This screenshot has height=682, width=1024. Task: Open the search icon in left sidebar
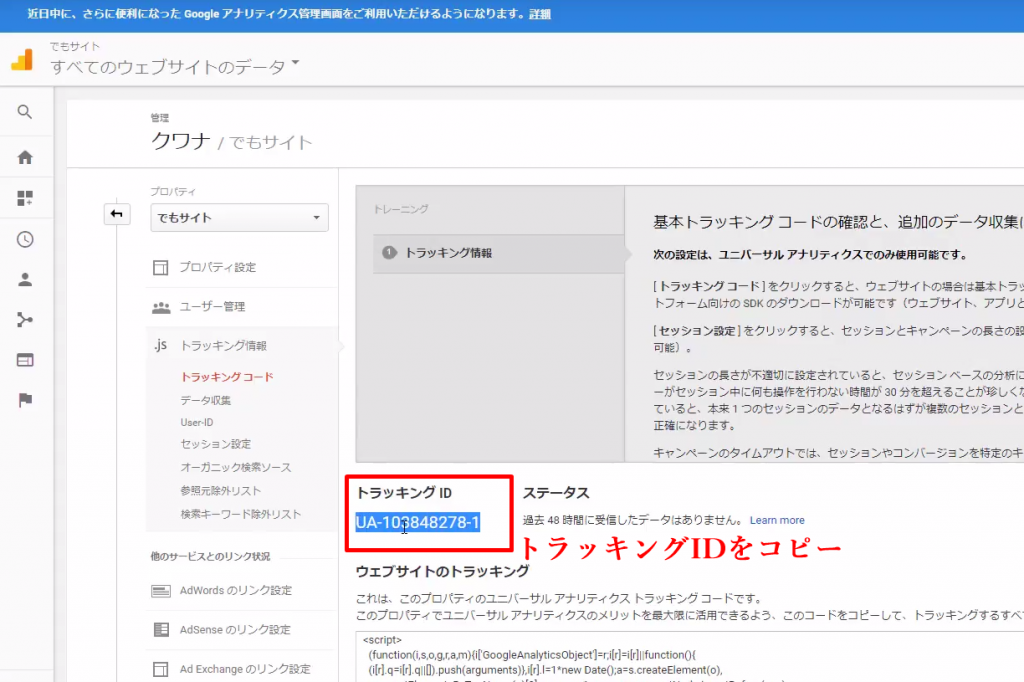pos(25,112)
